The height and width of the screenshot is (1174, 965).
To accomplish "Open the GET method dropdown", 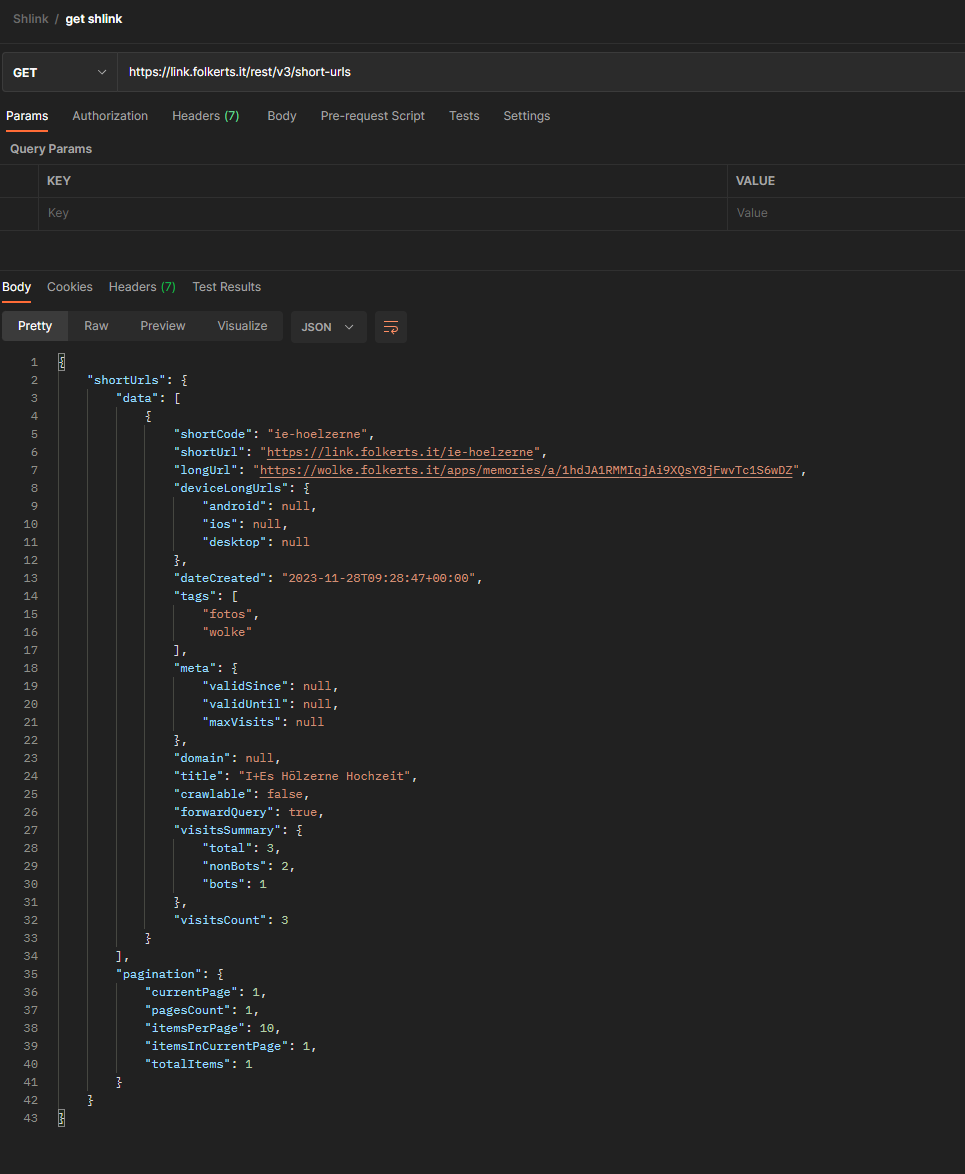I will (60, 72).
